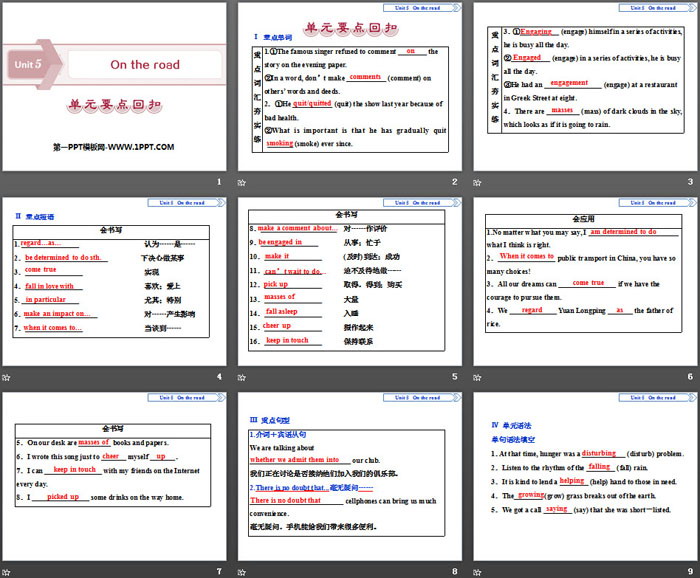This screenshot has width=700, height=578.
Task: Click the slide number 1 label
Action: 218,182
